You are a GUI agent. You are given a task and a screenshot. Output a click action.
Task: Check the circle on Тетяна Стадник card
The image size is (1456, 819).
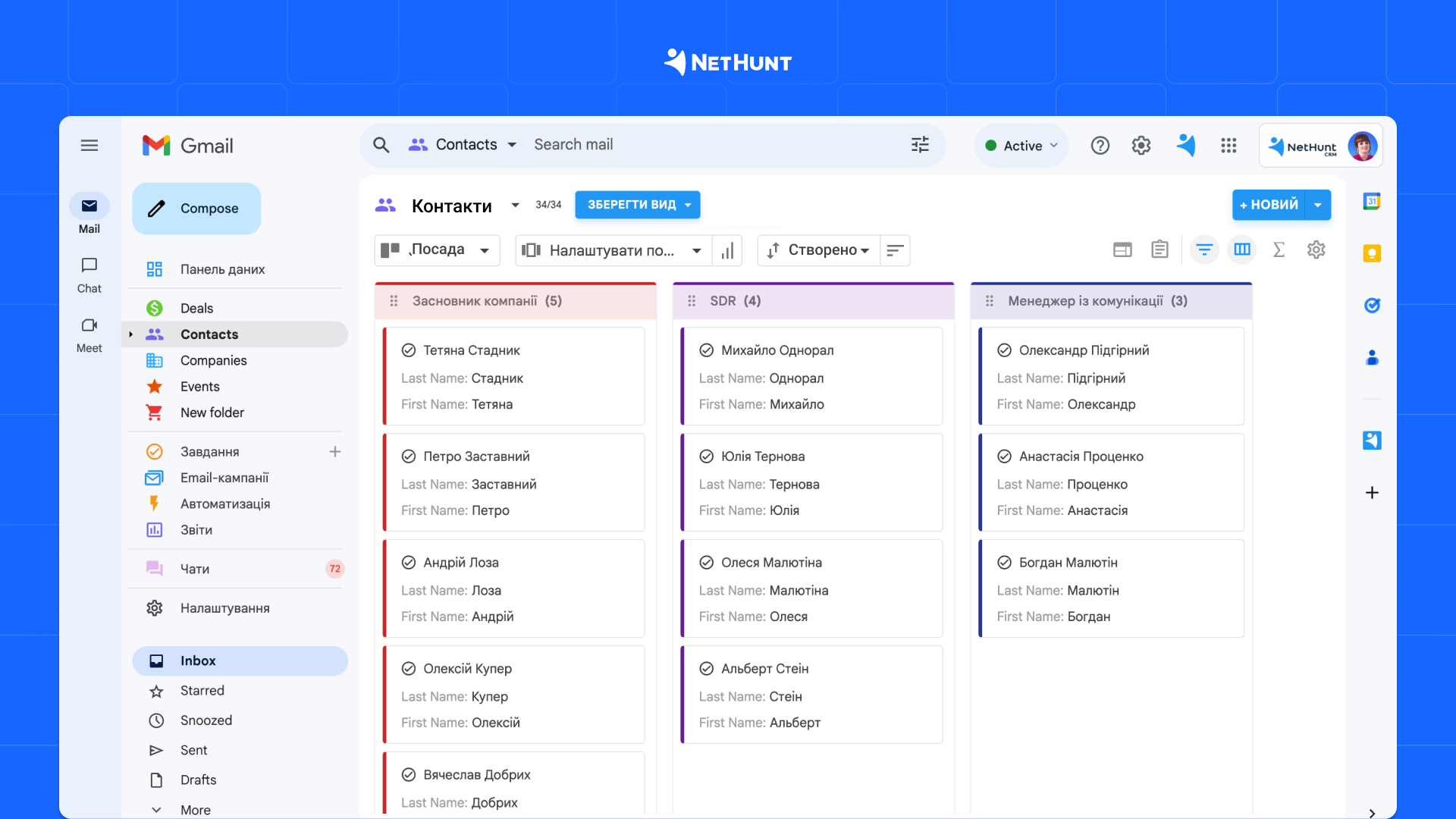408,350
